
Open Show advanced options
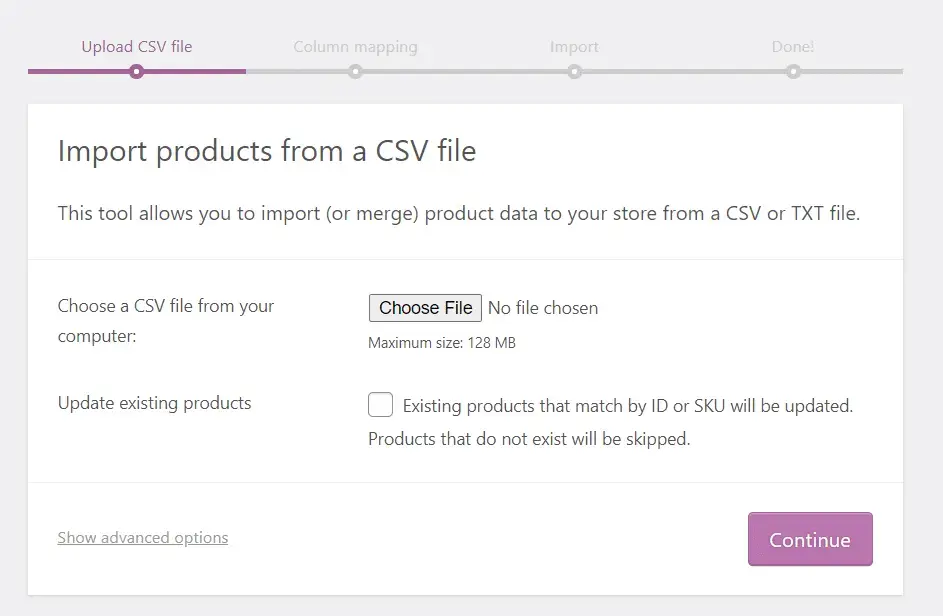142,537
